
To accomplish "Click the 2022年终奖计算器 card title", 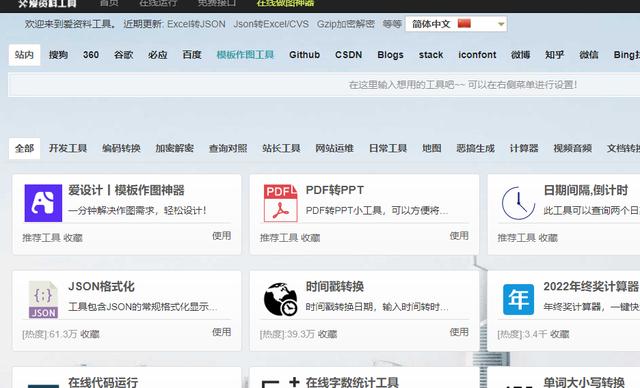I will pyautogui.click(x=591, y=286).
